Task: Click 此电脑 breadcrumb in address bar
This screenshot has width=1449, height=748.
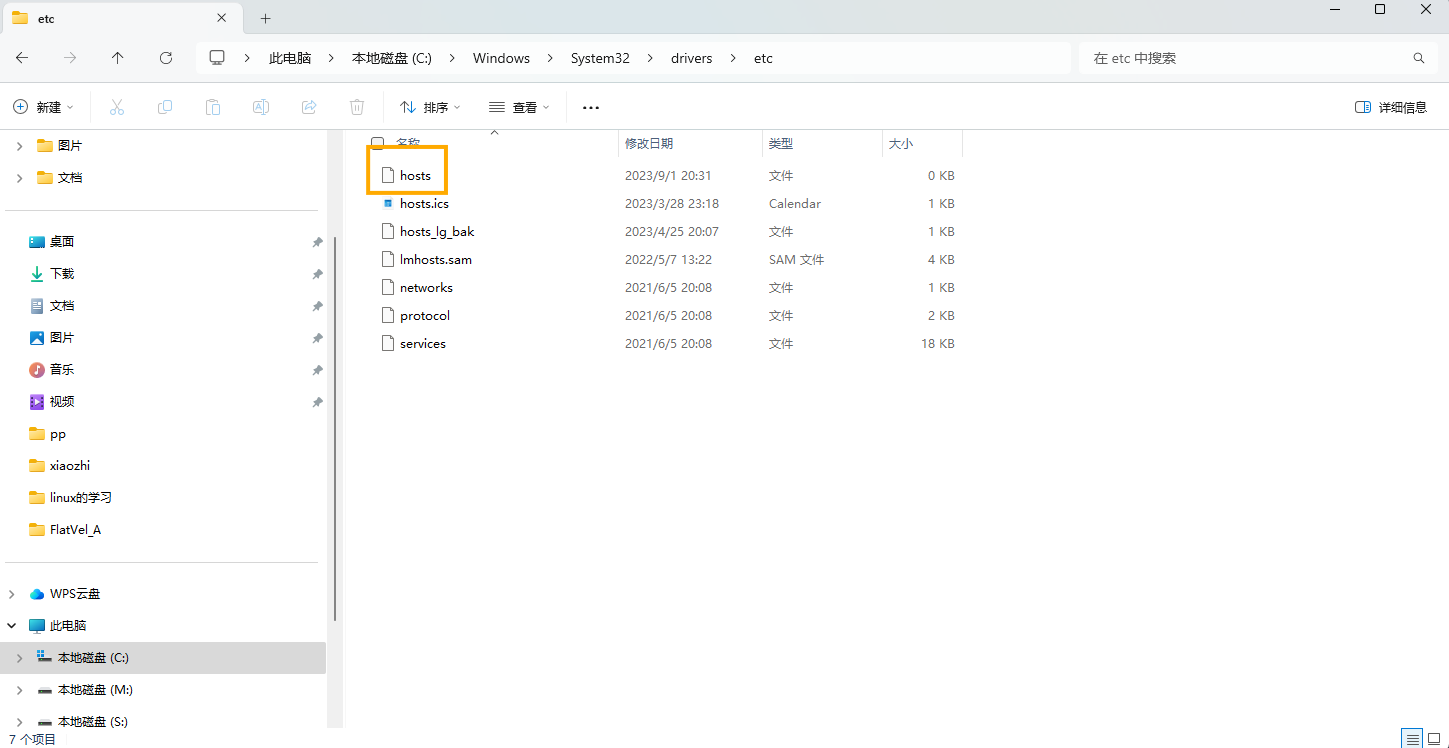Action: pyautogui.click(x=290, y=58)
